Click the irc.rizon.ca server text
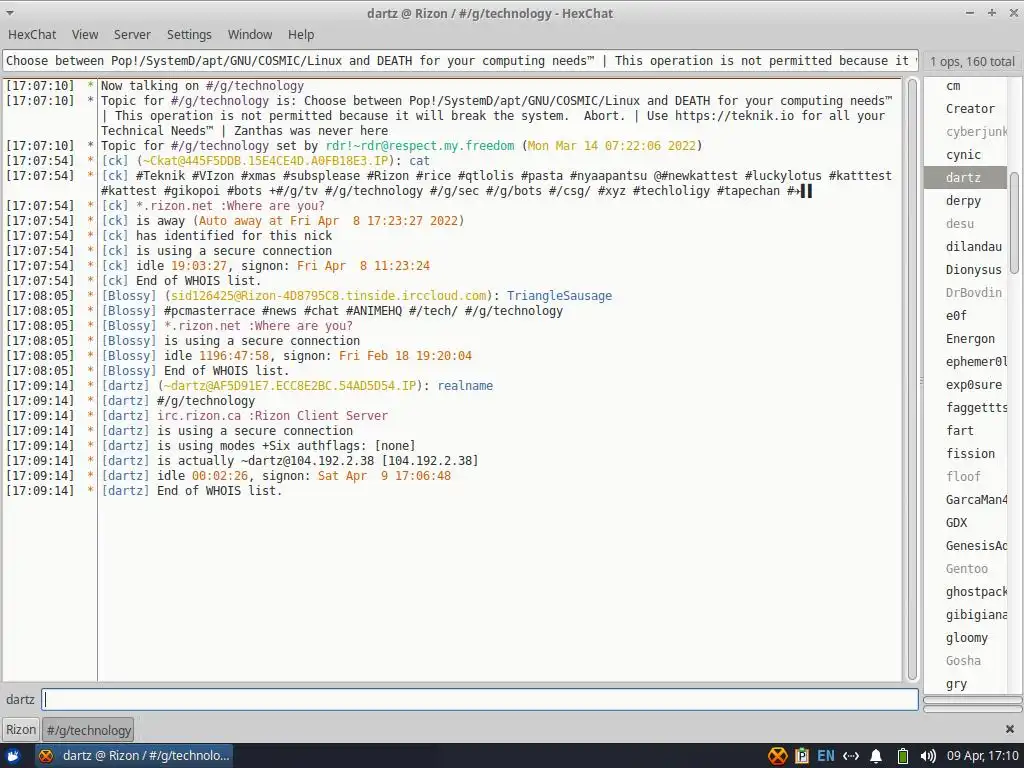This screenshot has width=1024, height=768. point(199,416)
